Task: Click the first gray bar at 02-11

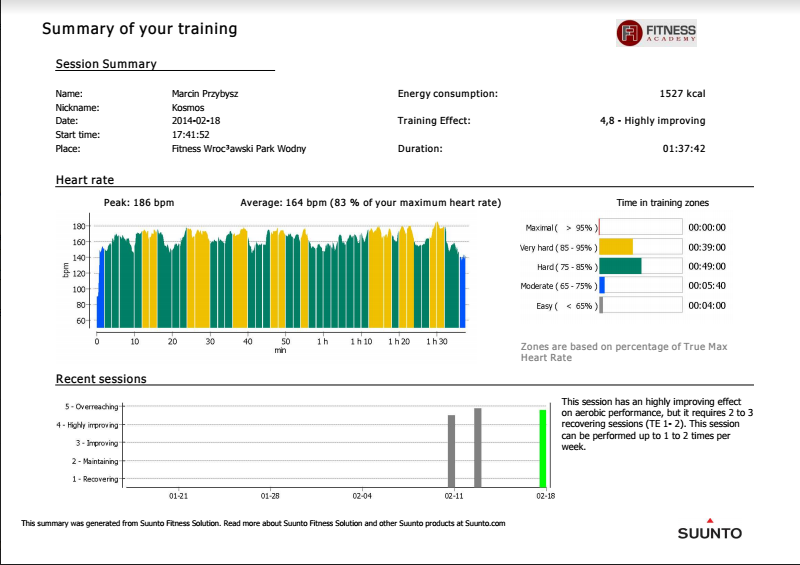Action: click(452, 451)
